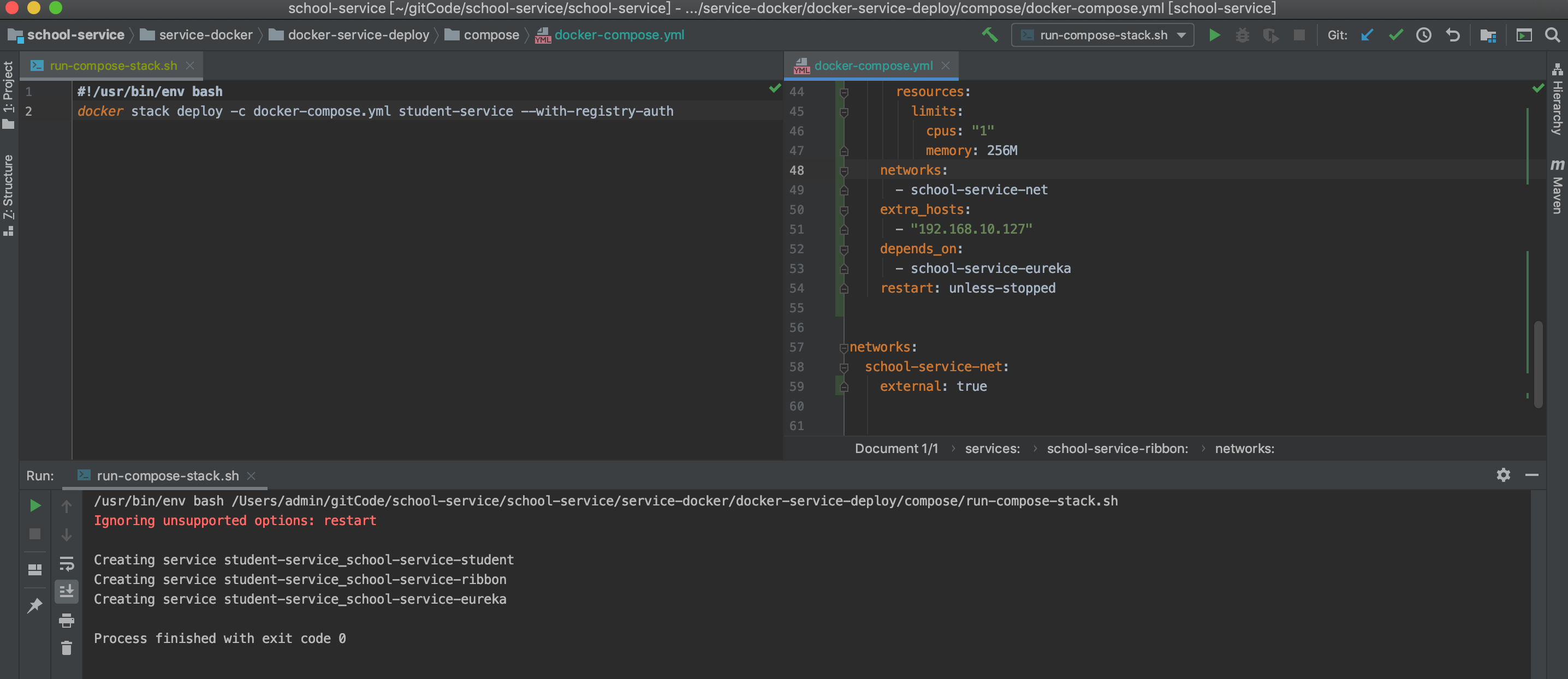Click the Run Anything window icon
The height and width of the screenshot is (679, 1568).
coord(1524,35)
